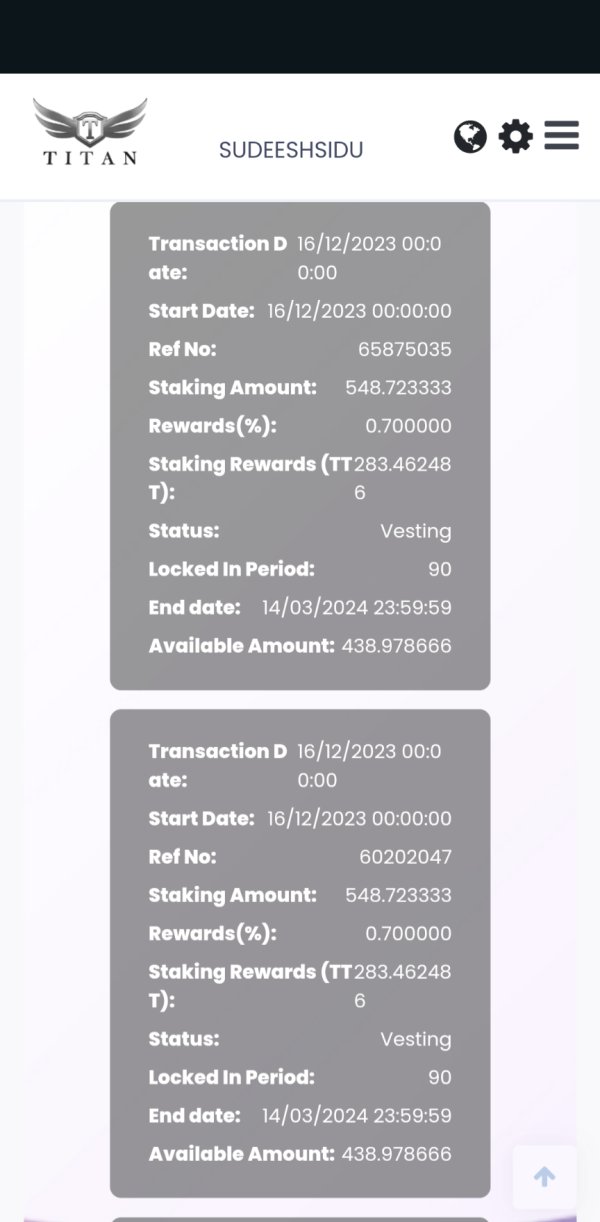Viewport: 600px width, 1222px height.
Task: Click Vesting status in the 60202047 card
Action: [415, 1039]
